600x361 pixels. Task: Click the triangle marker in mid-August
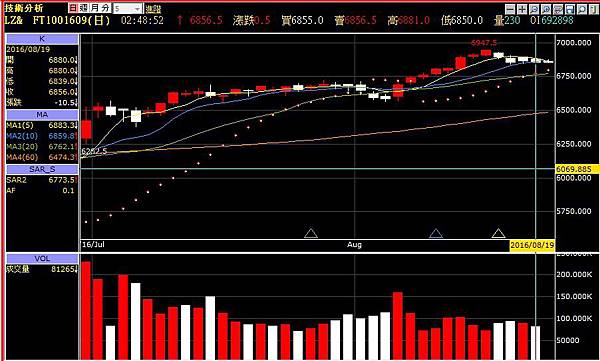point(436,233)
